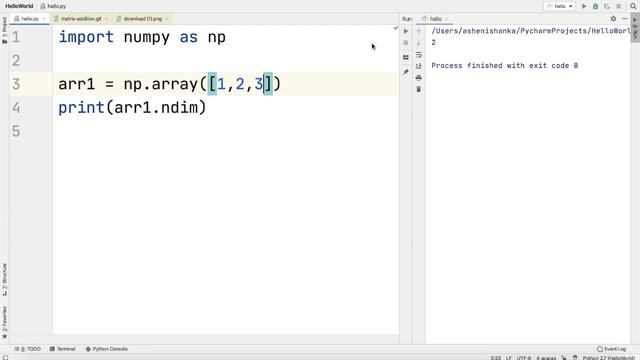Click the cursor position indicator in status bar
The height and width of the screenshot is (360, 640).
pyautogui.click(x=496, y=358)
